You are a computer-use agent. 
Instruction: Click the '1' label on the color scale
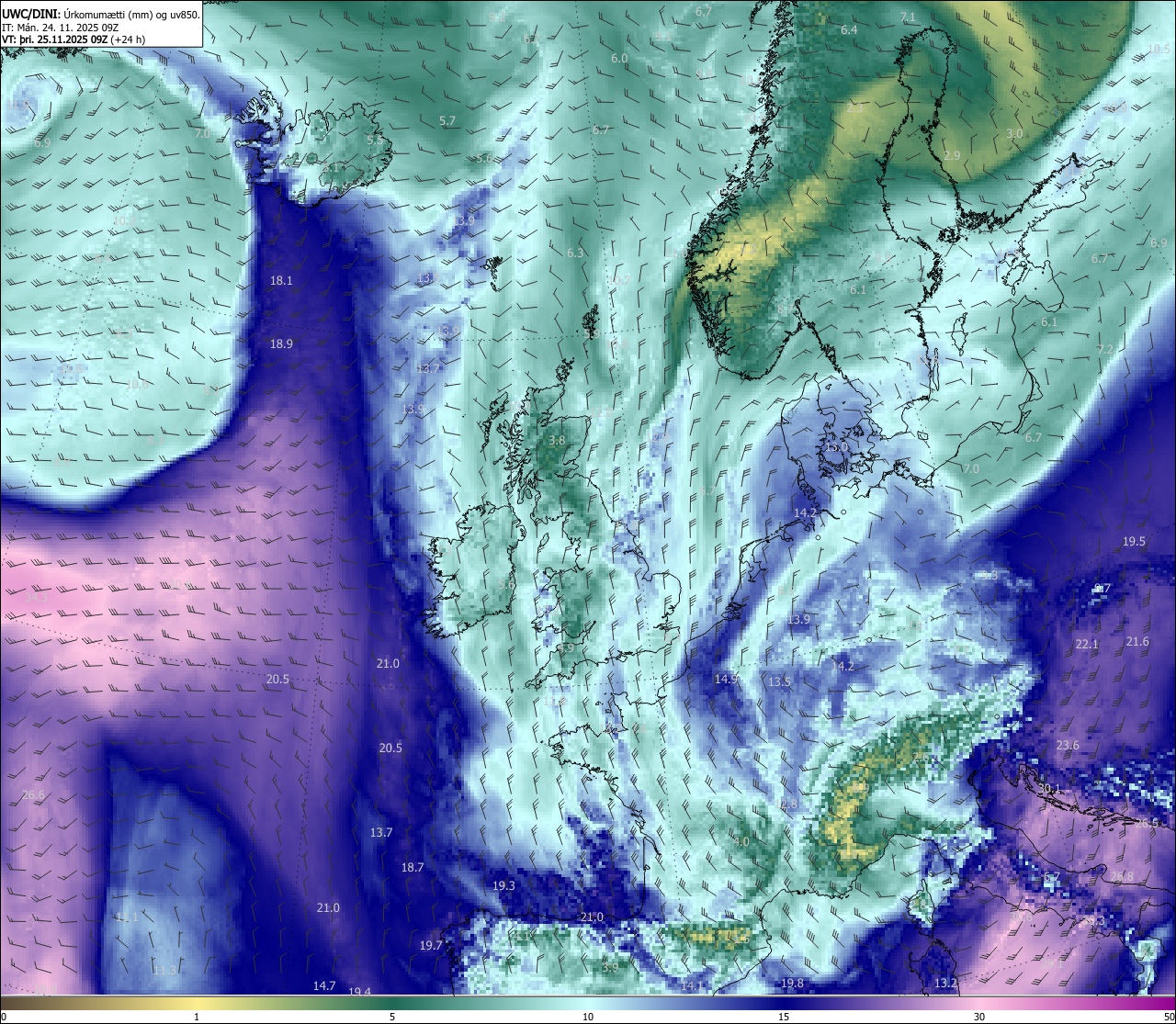tap(197, 1017)
